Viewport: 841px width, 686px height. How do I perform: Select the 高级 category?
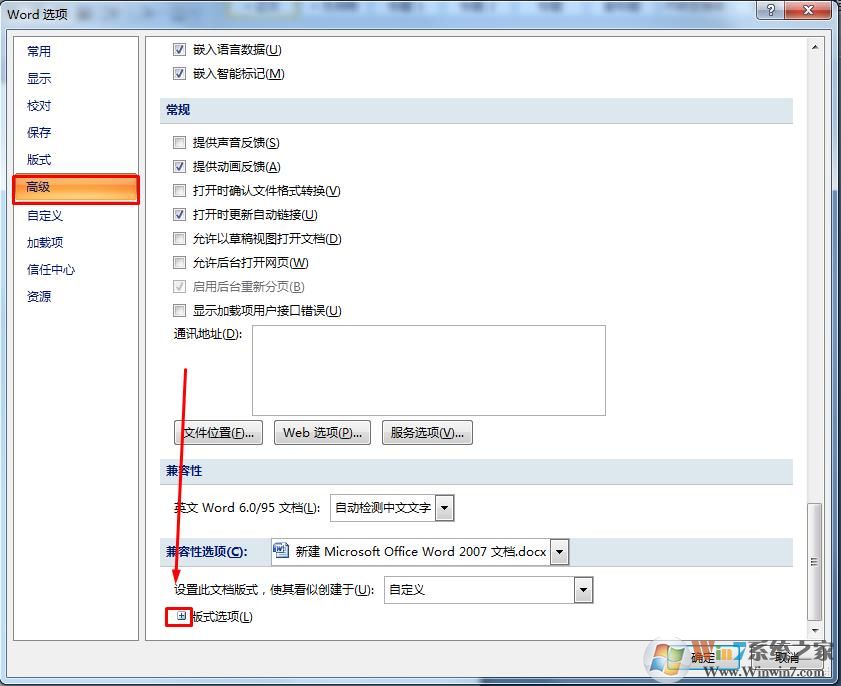(x=76, y=187)
